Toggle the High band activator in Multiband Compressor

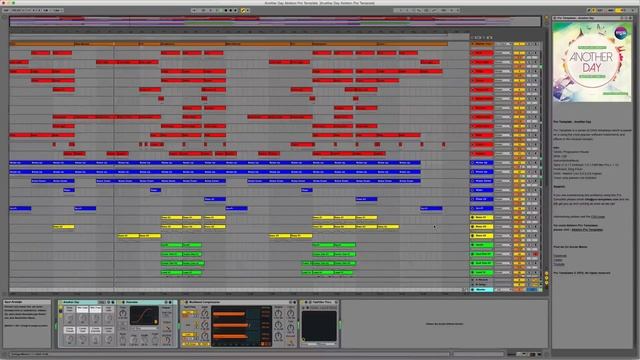pos(189,312)
